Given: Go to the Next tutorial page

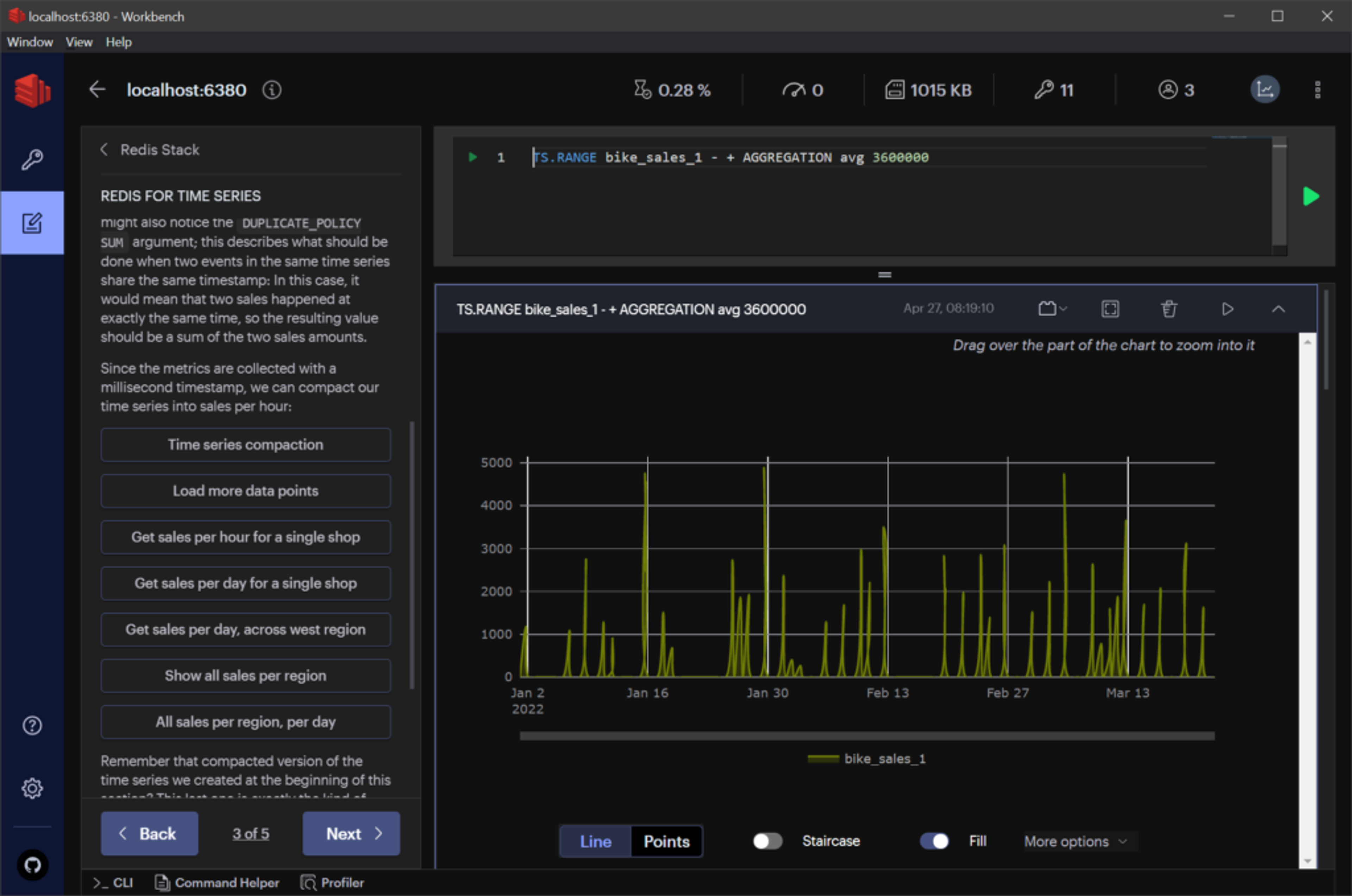Looking at the screenshot, I should (x=351, y=834).
